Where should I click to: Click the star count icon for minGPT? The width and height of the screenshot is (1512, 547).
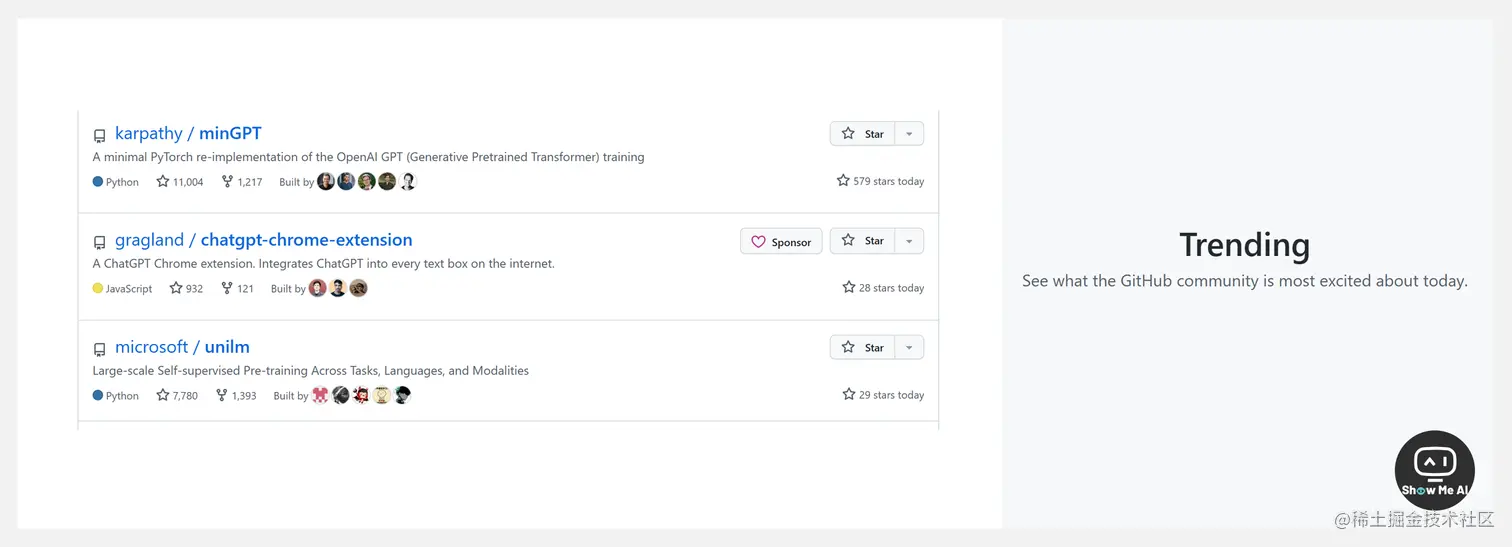163,182
